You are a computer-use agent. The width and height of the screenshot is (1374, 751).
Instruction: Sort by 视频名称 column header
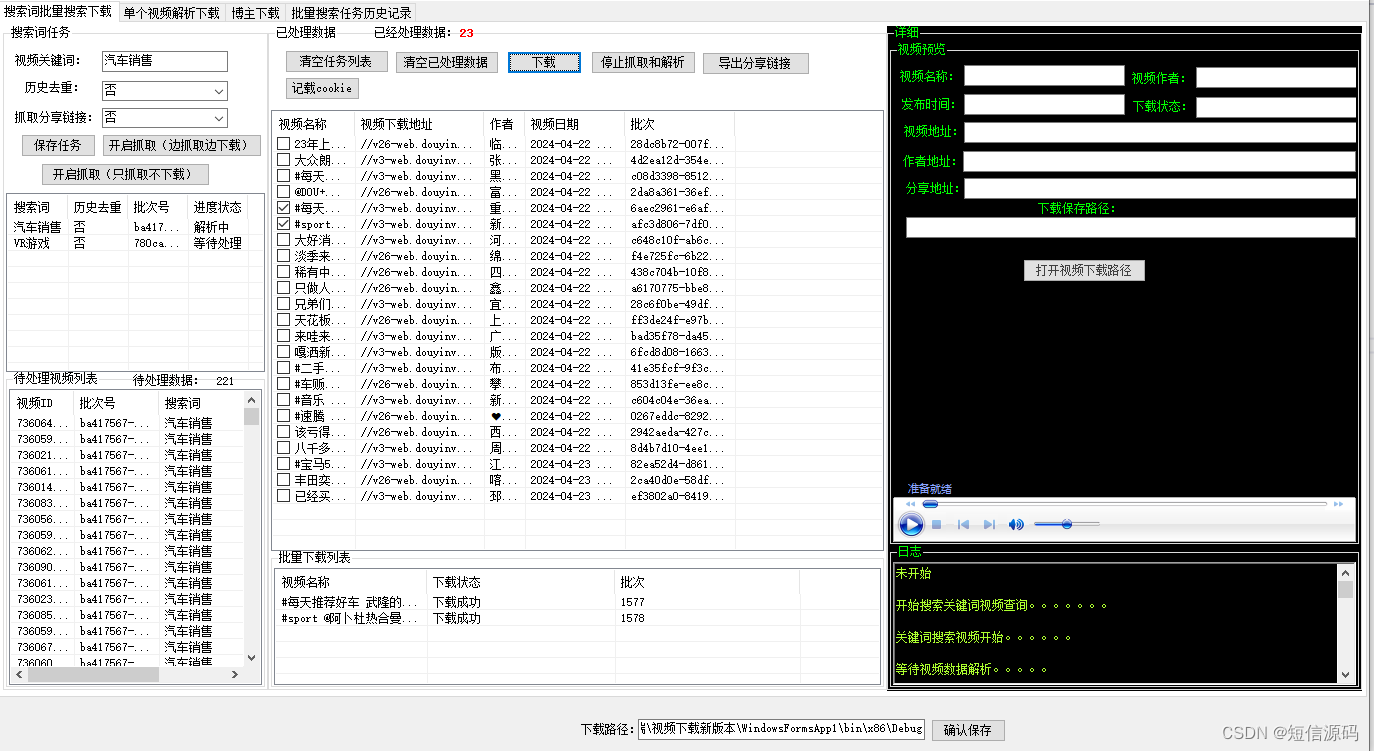[x=313, y=124]
